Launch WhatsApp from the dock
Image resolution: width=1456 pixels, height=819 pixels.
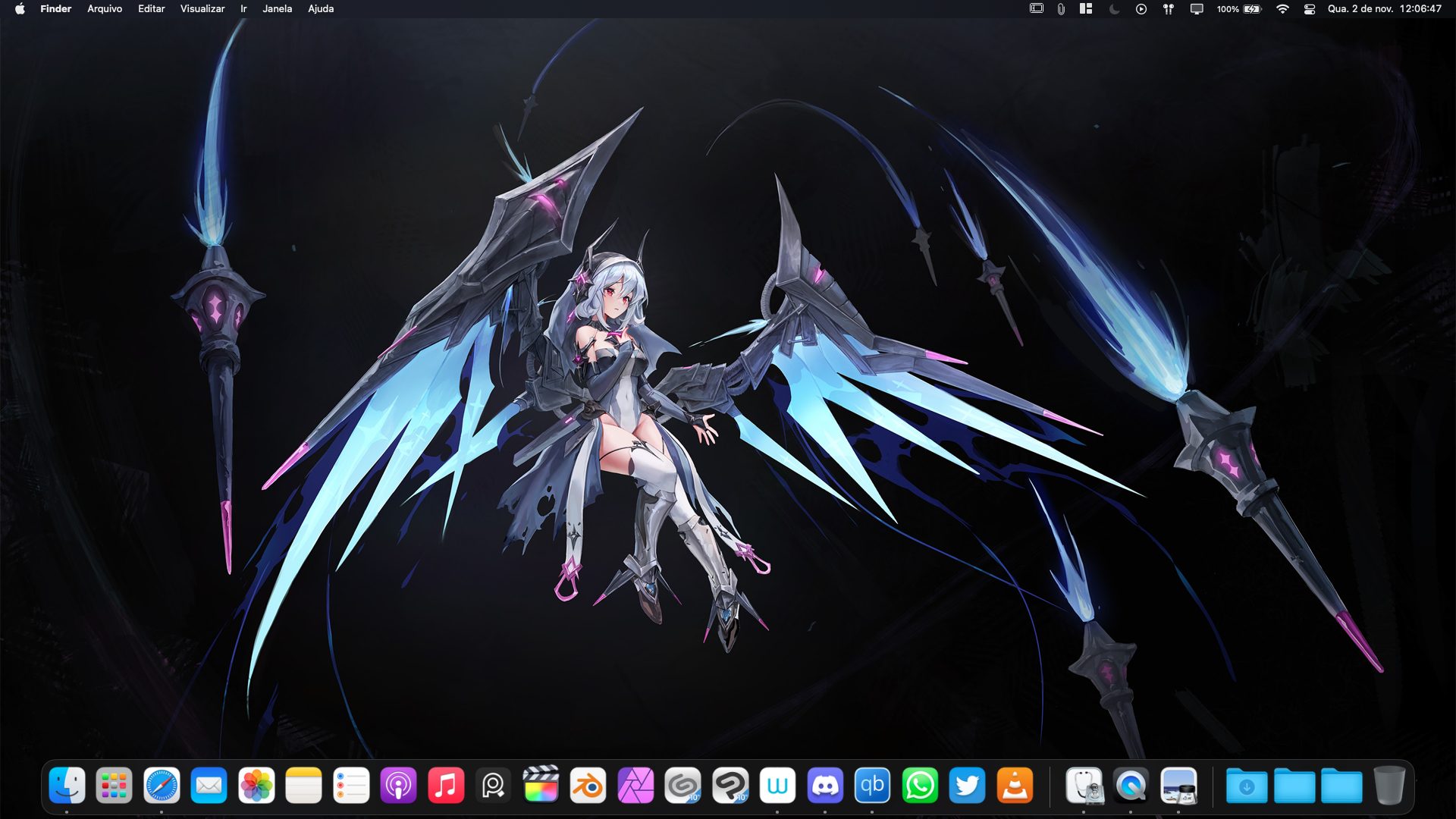(x=920, y=786)
